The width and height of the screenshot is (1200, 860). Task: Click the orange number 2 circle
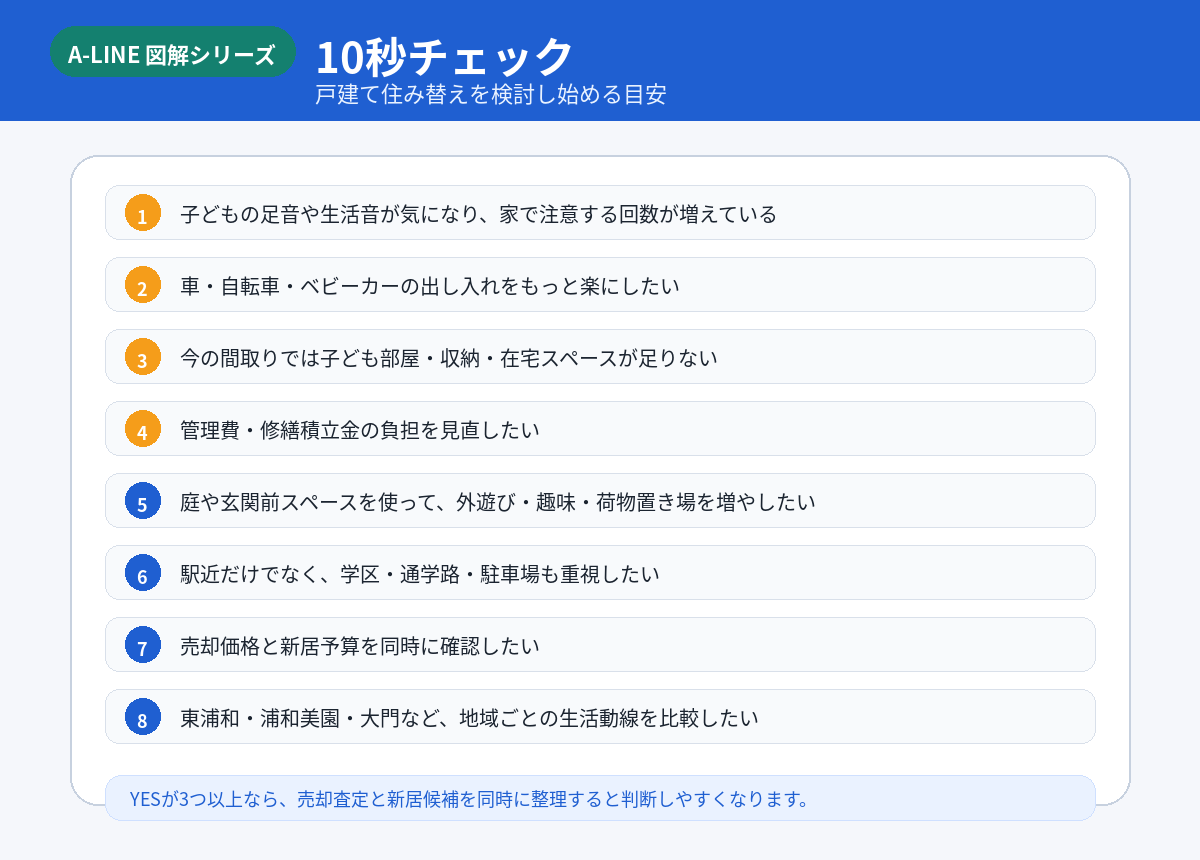143,285
